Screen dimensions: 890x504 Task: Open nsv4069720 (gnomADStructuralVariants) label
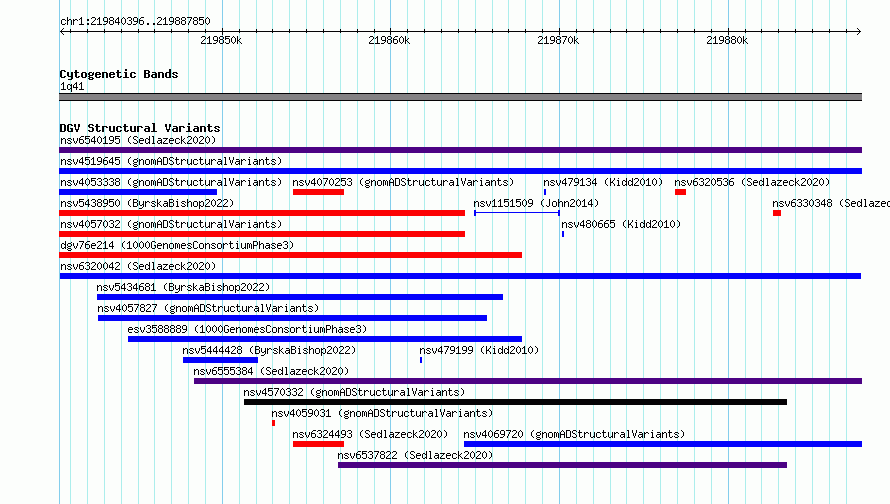click(574, 434)
